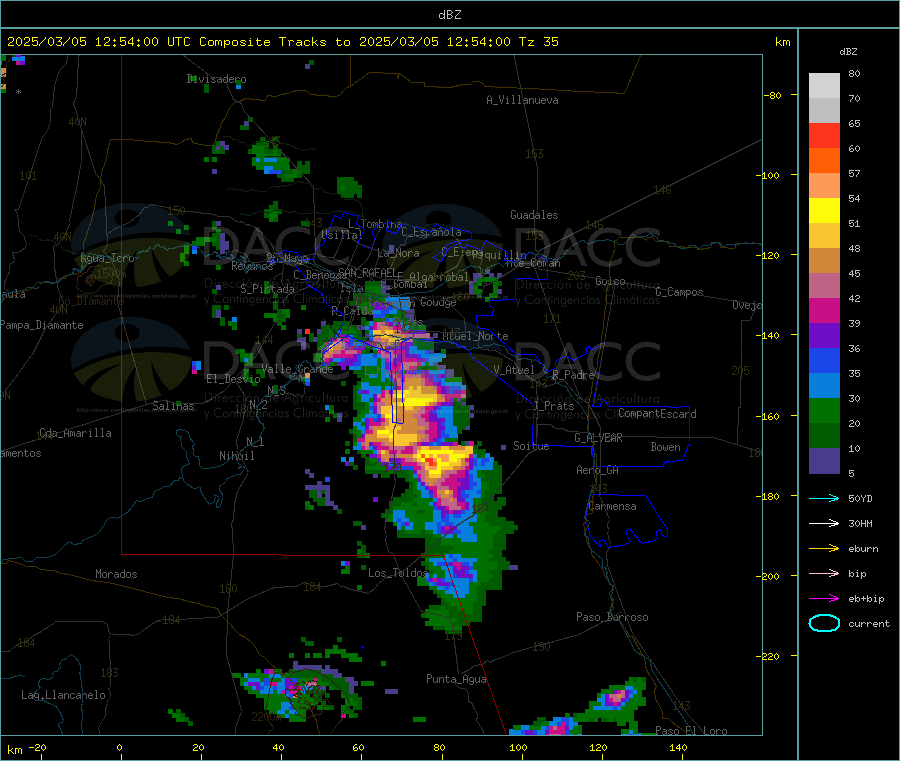
Task: Click the Paso_Barroso label
Action: pos(612,617)
